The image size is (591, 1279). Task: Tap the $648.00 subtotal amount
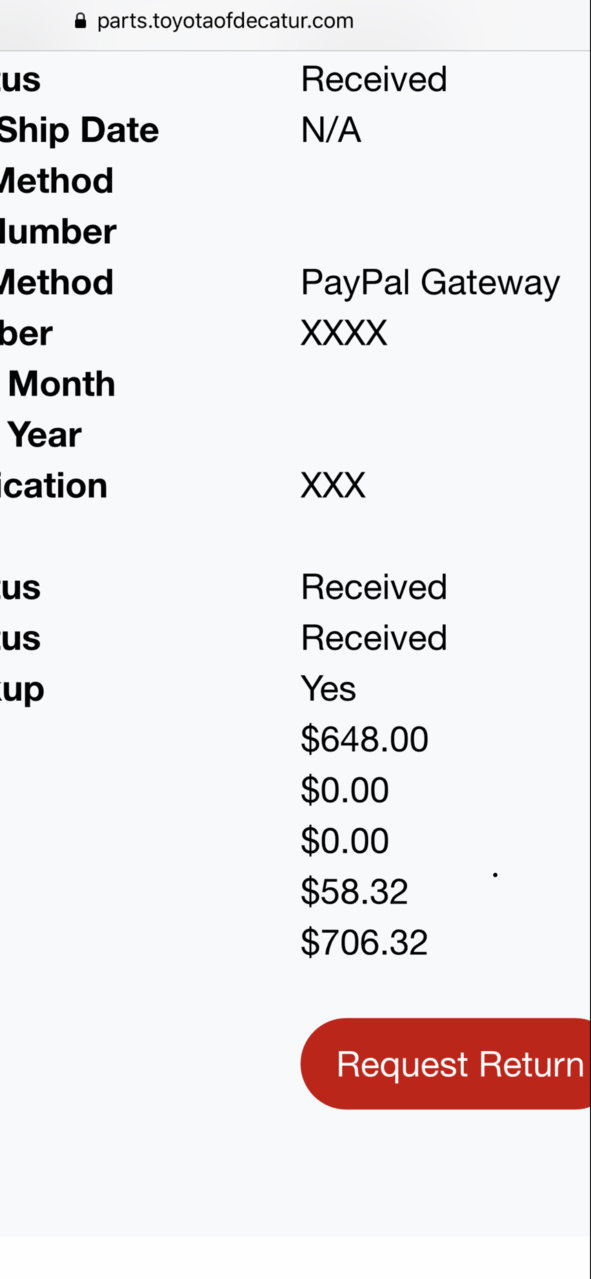[x=364, y=739]
